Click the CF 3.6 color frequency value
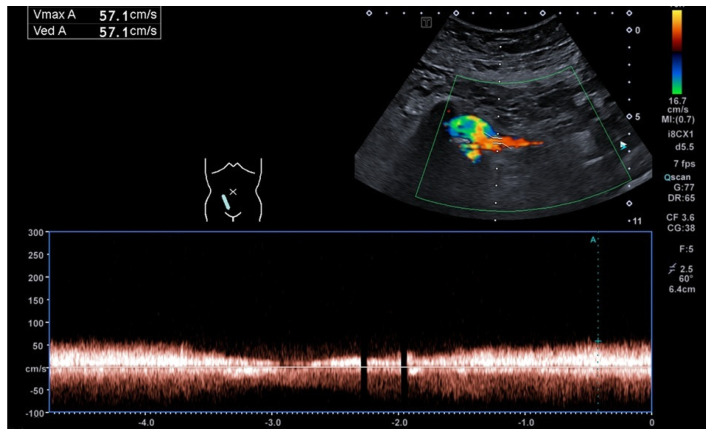The width and height of the screenshot is (714, 437). point(681,218)
